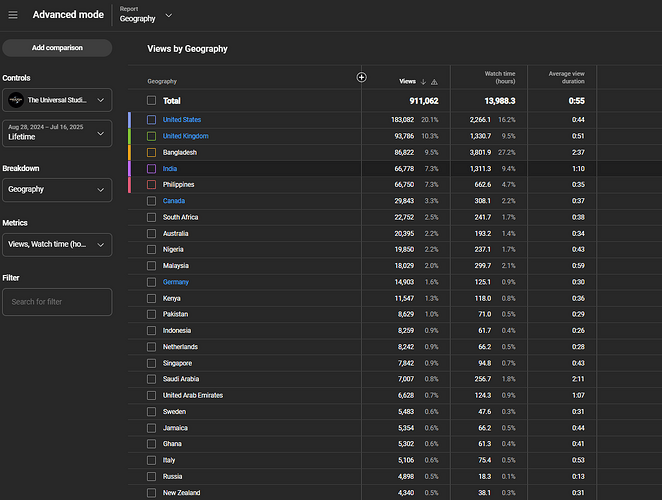Select the Singapore row name
Viewport: 662px width, 500px height.
177,363
